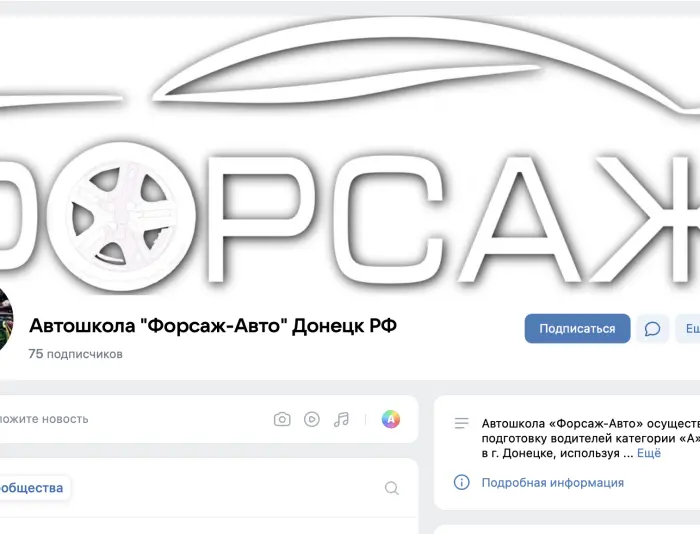Attach music using the note icon
Viewport: 700px width, 534px height.
pos(341,419)
